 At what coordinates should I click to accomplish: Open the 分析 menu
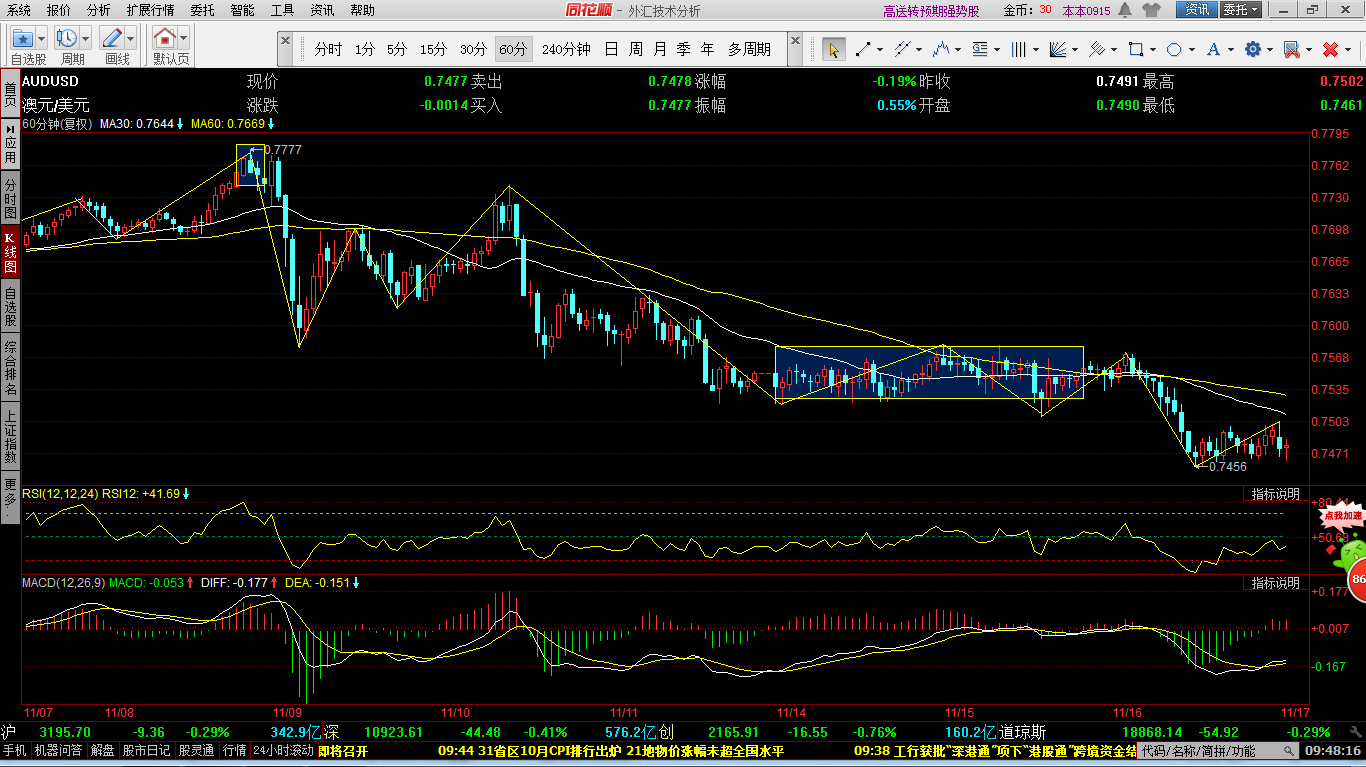coord(99,10)
